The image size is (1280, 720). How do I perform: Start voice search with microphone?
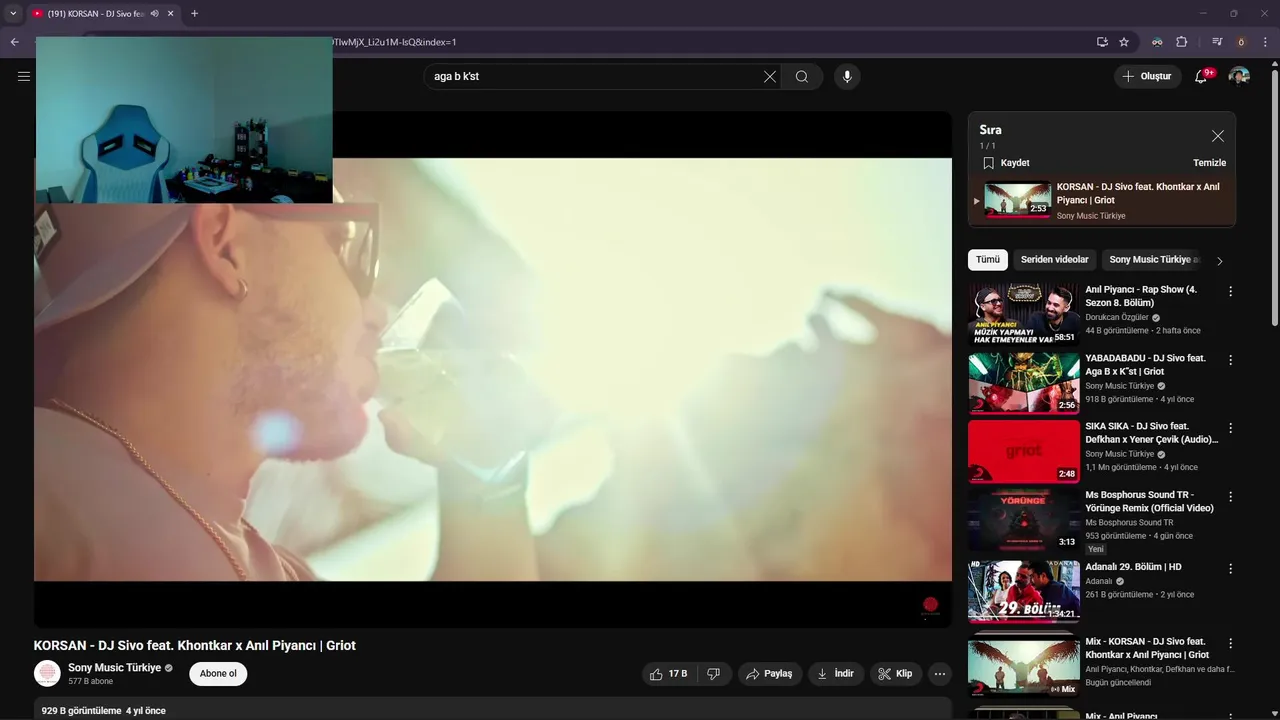(847, 76)
